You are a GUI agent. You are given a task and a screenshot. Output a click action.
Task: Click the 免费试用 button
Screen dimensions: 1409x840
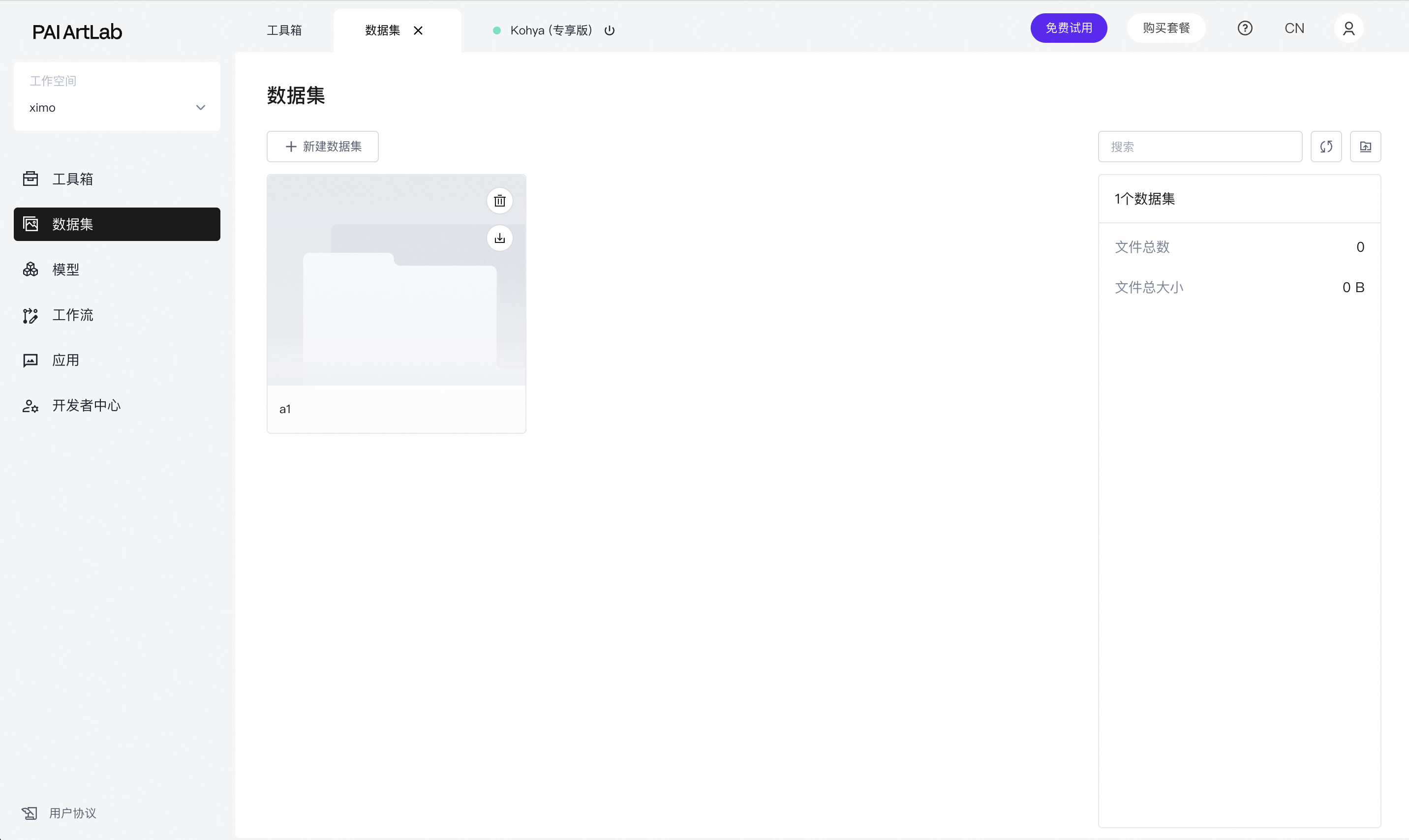pos(1068,29)
